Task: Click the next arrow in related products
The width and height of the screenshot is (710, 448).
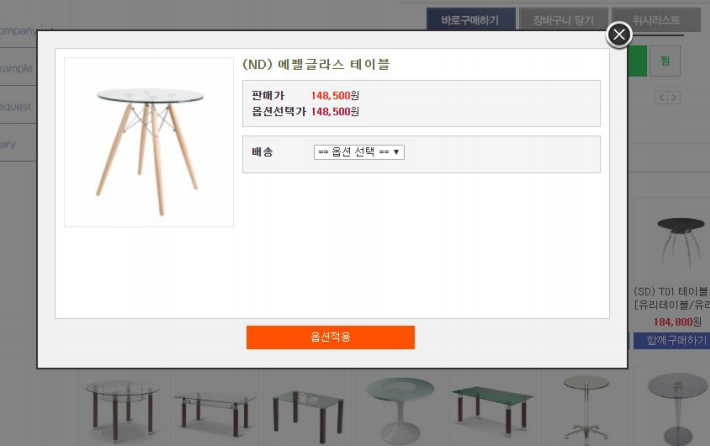Action: pos(674,97)
